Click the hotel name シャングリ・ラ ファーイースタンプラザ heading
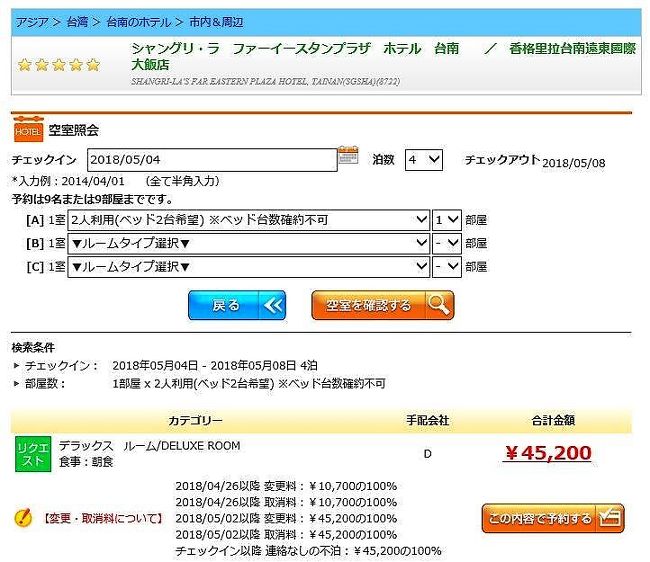The width and height of the screenshot is (650, 562). pos(383,56)
